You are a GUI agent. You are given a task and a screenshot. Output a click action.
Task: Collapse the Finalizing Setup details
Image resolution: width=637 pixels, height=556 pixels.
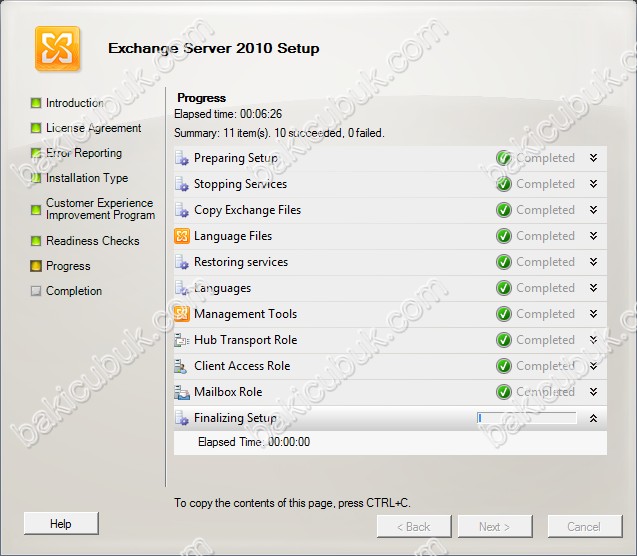(x=594, y=418)
